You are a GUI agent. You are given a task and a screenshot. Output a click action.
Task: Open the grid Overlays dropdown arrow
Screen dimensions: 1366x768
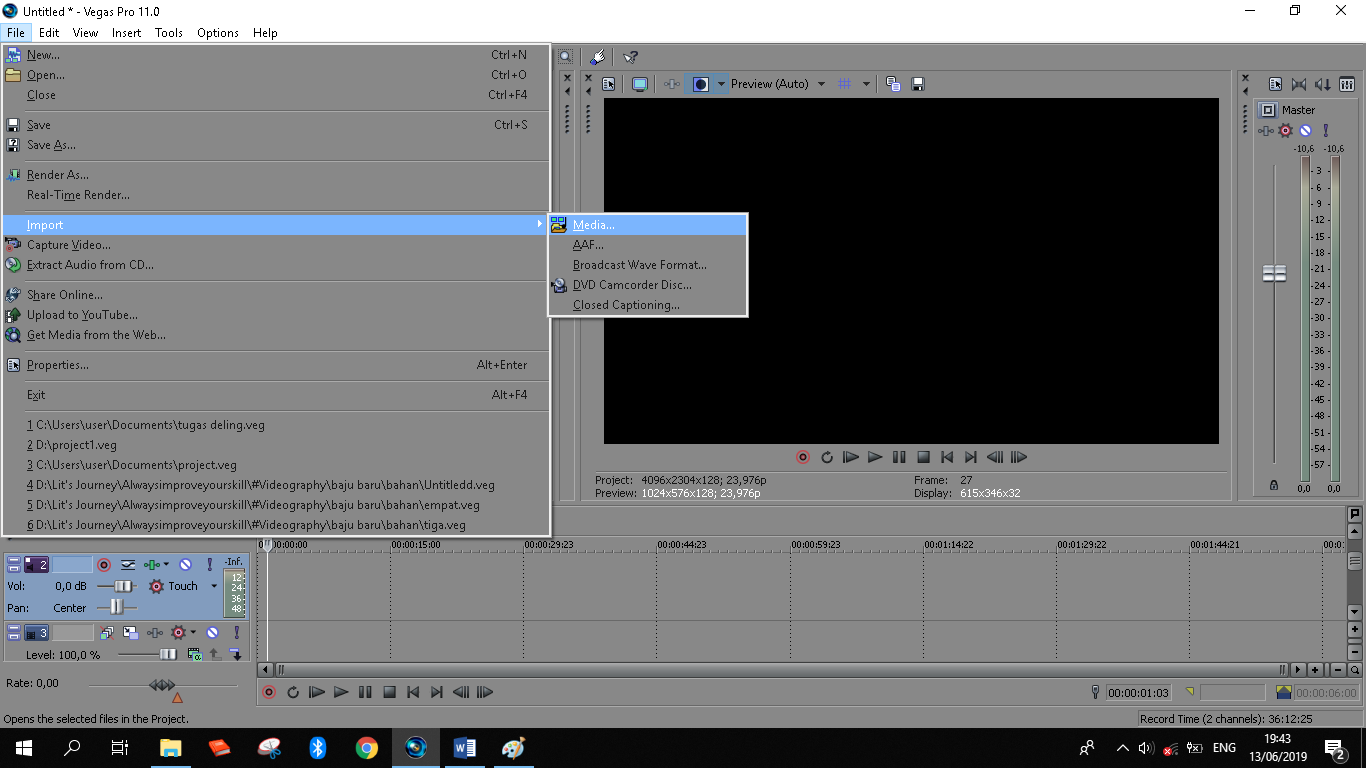(x=866, y=84)
